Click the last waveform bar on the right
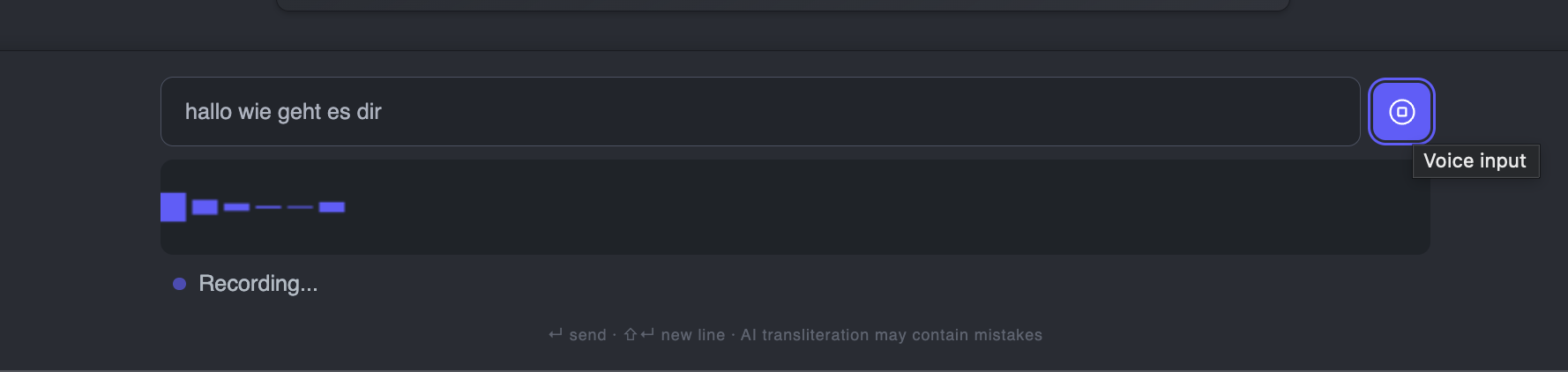Screen dimensions: 1568x372 coord(332,207)
